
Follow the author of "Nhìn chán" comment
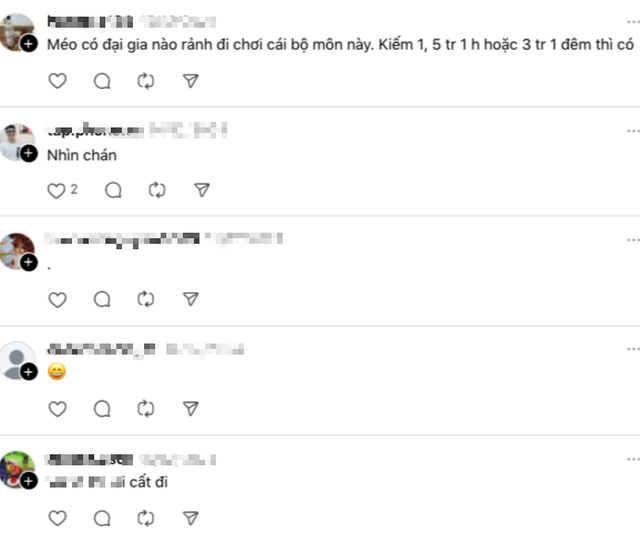29,153
